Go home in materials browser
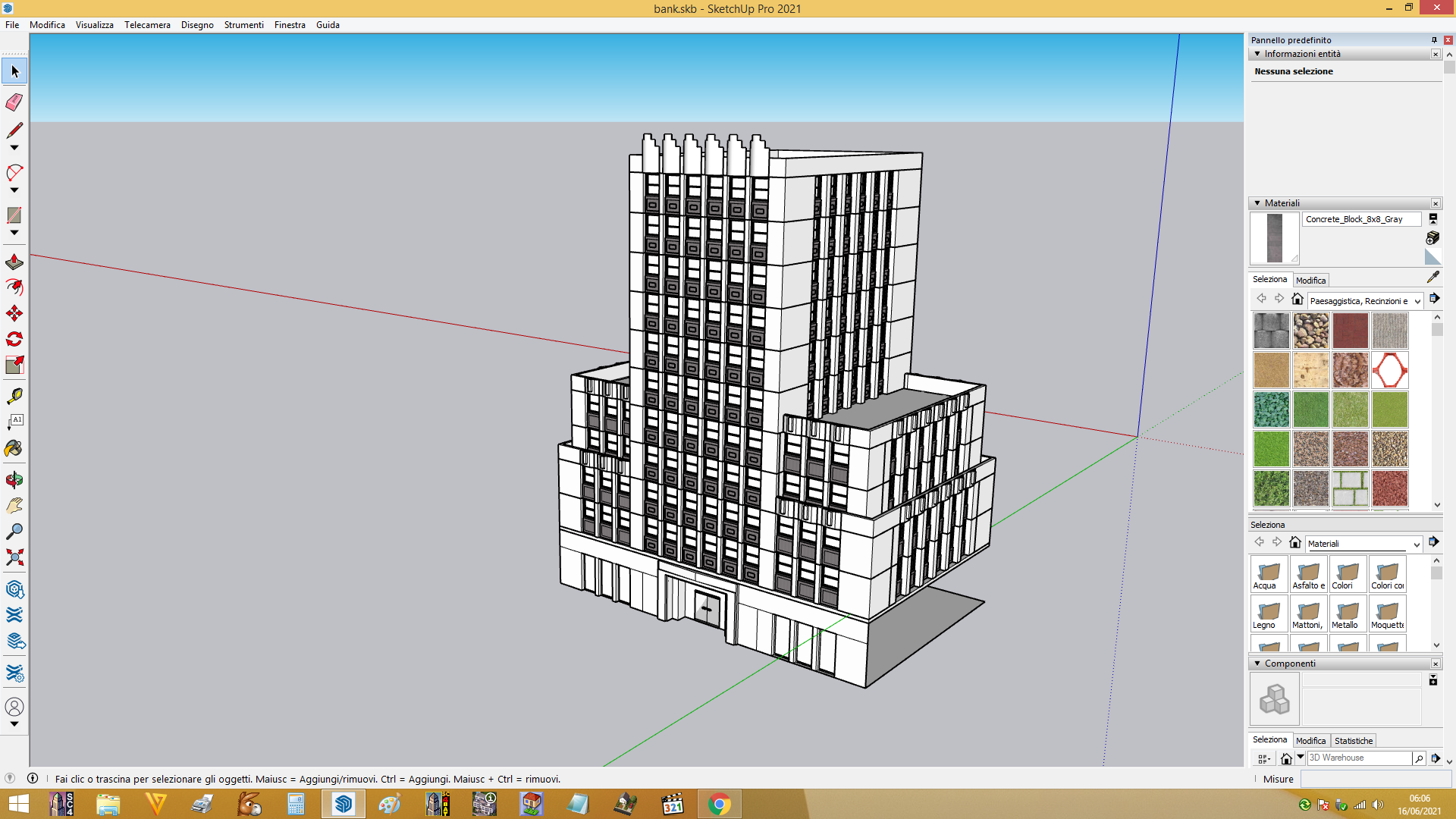1456x819 pixels. tap(1298, 300)
